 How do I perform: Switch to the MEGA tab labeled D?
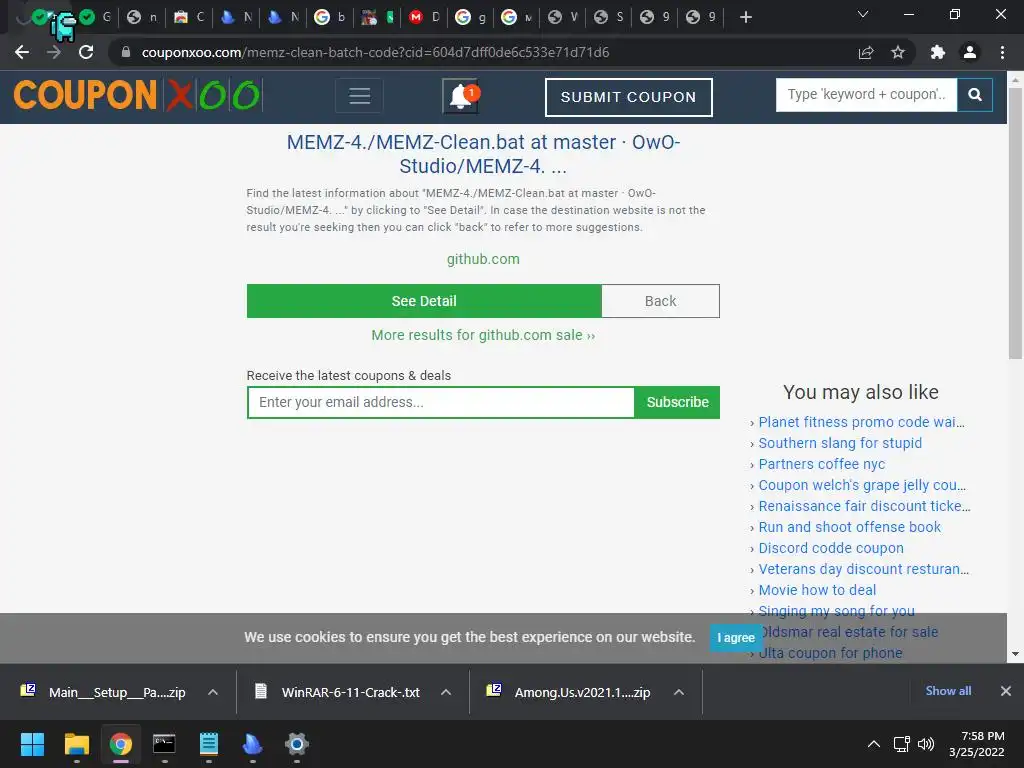coord(424,17)
